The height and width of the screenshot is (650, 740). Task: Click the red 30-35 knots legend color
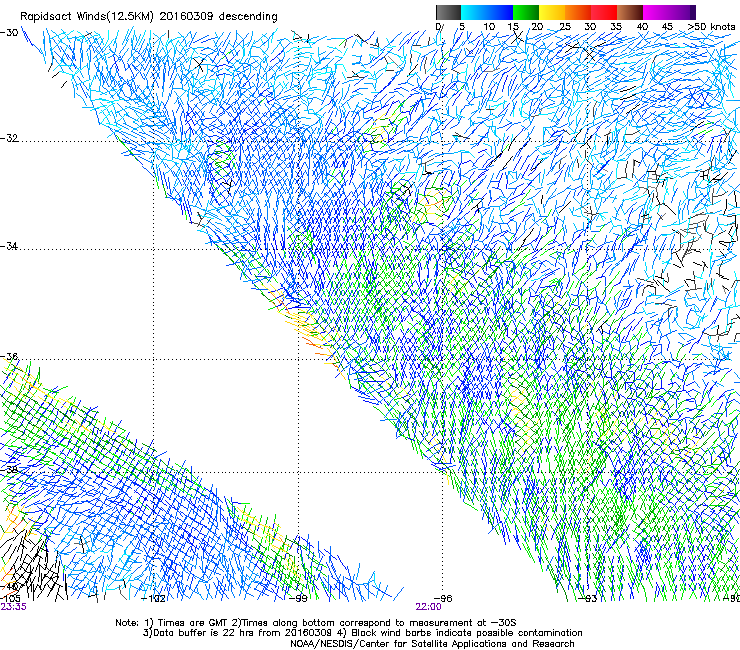coord(604,12)
